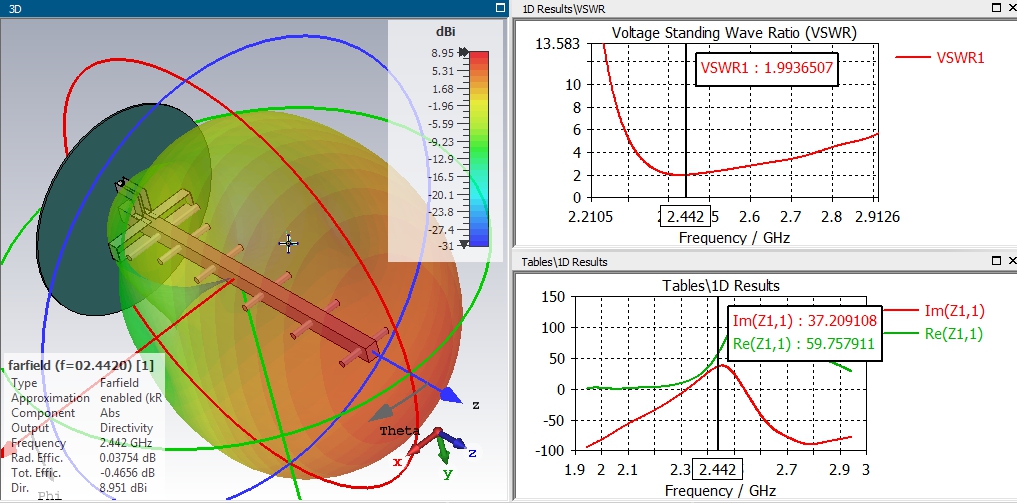The height and width of the screenshot is (503, 1017).
Task: Click the 8.95 top colorbar value
Action: click(x=440, y=53)
